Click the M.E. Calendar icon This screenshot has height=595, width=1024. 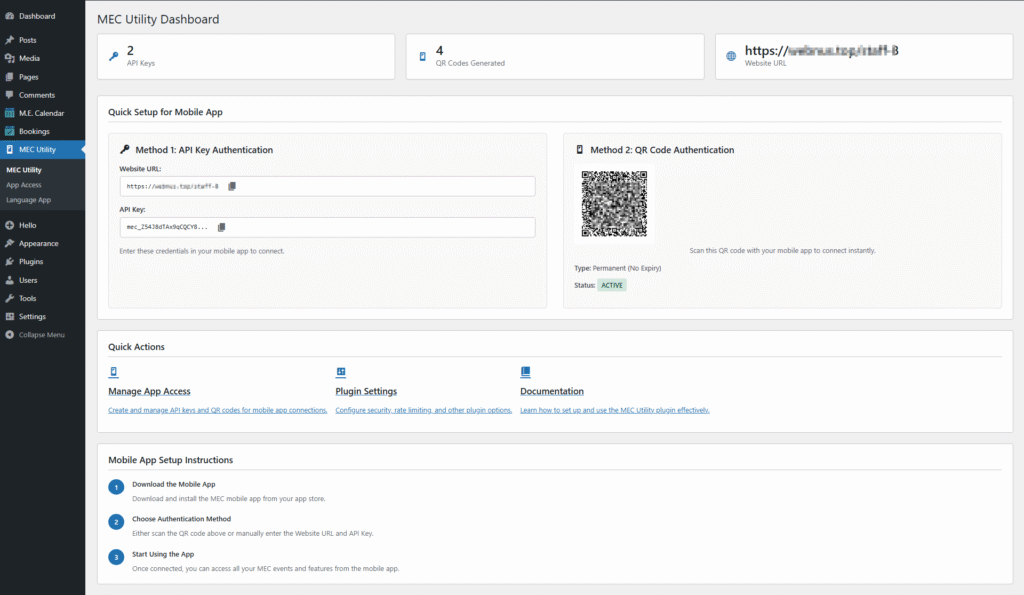click(x=10, y=113)
